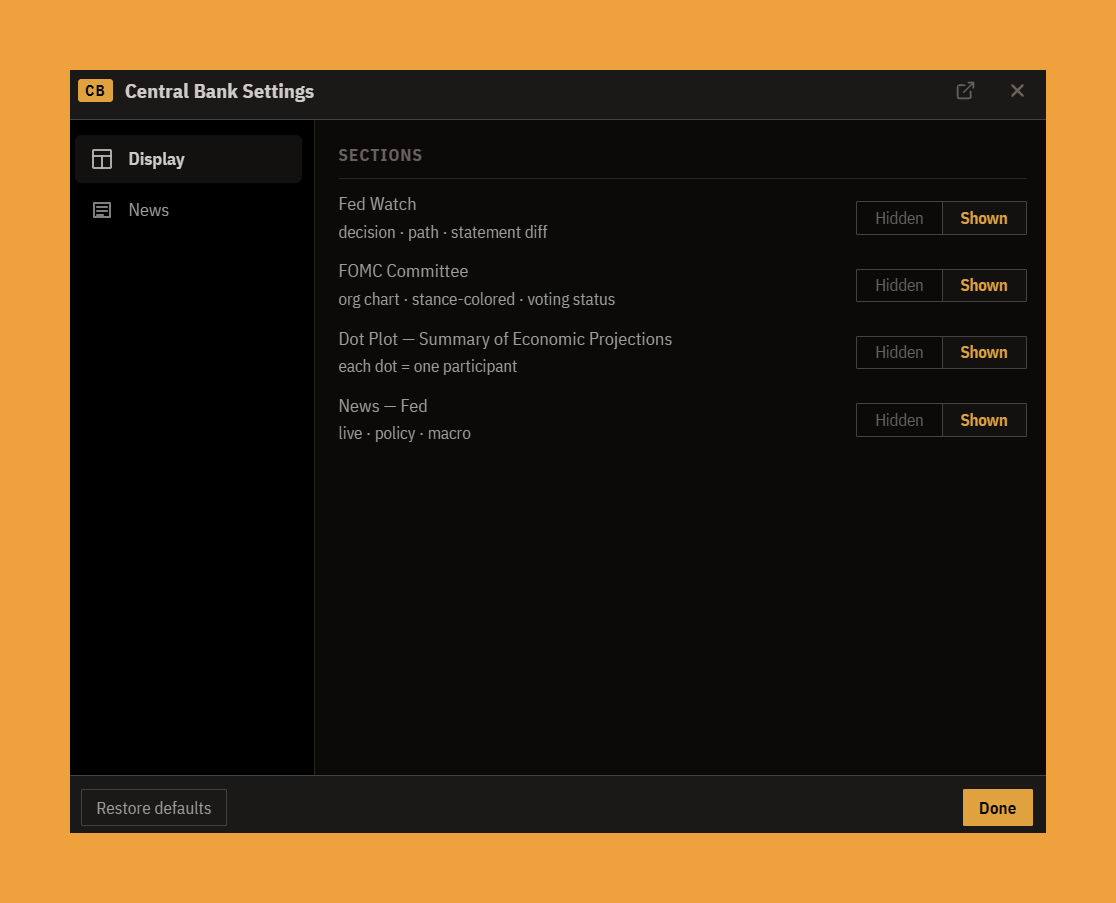
Task: Set News — Fed section to Hidden
Action: coord(899,420)
